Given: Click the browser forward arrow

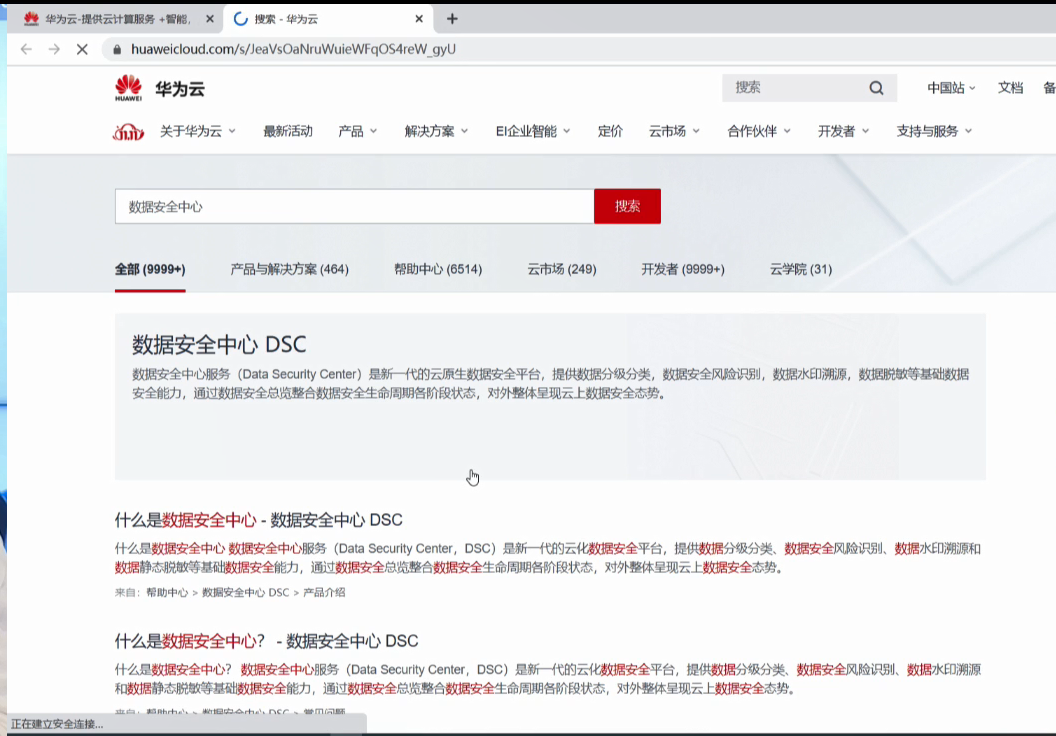Looking at the screenshot, I should tap(54, 49).
